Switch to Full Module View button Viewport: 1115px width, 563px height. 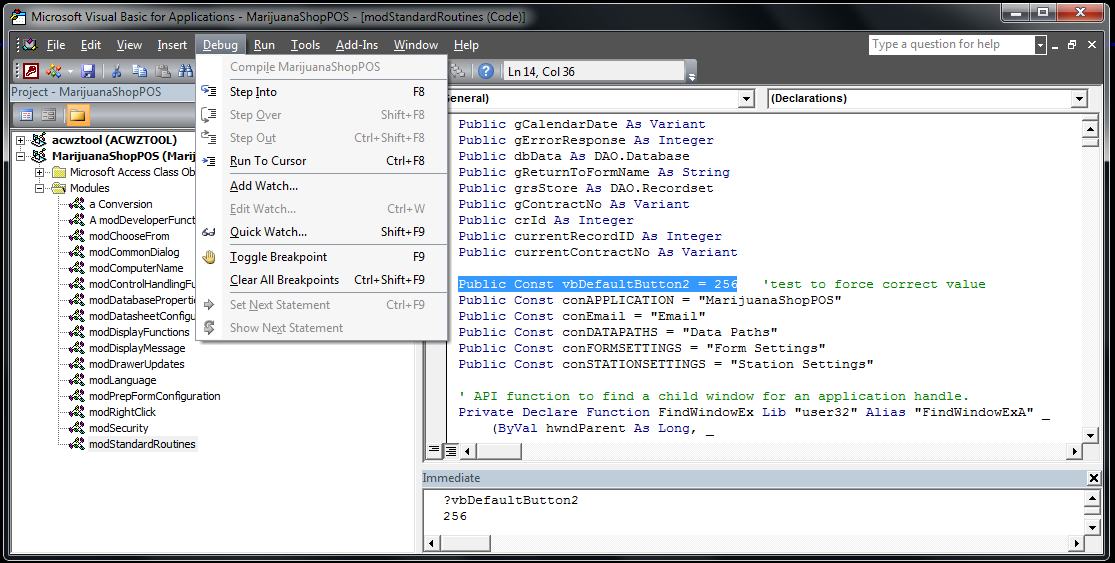[449, 450]
